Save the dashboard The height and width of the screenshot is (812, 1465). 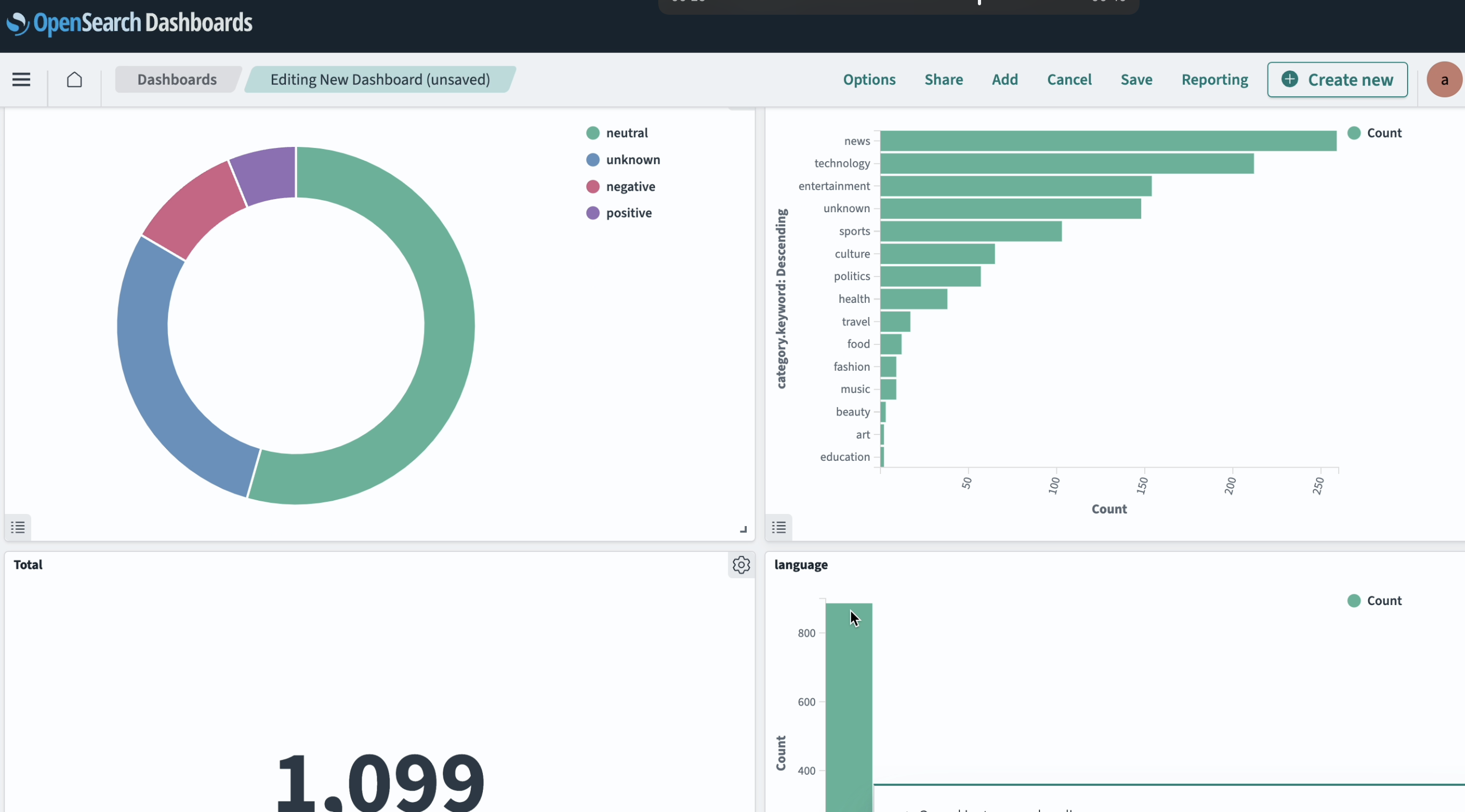1136,80
